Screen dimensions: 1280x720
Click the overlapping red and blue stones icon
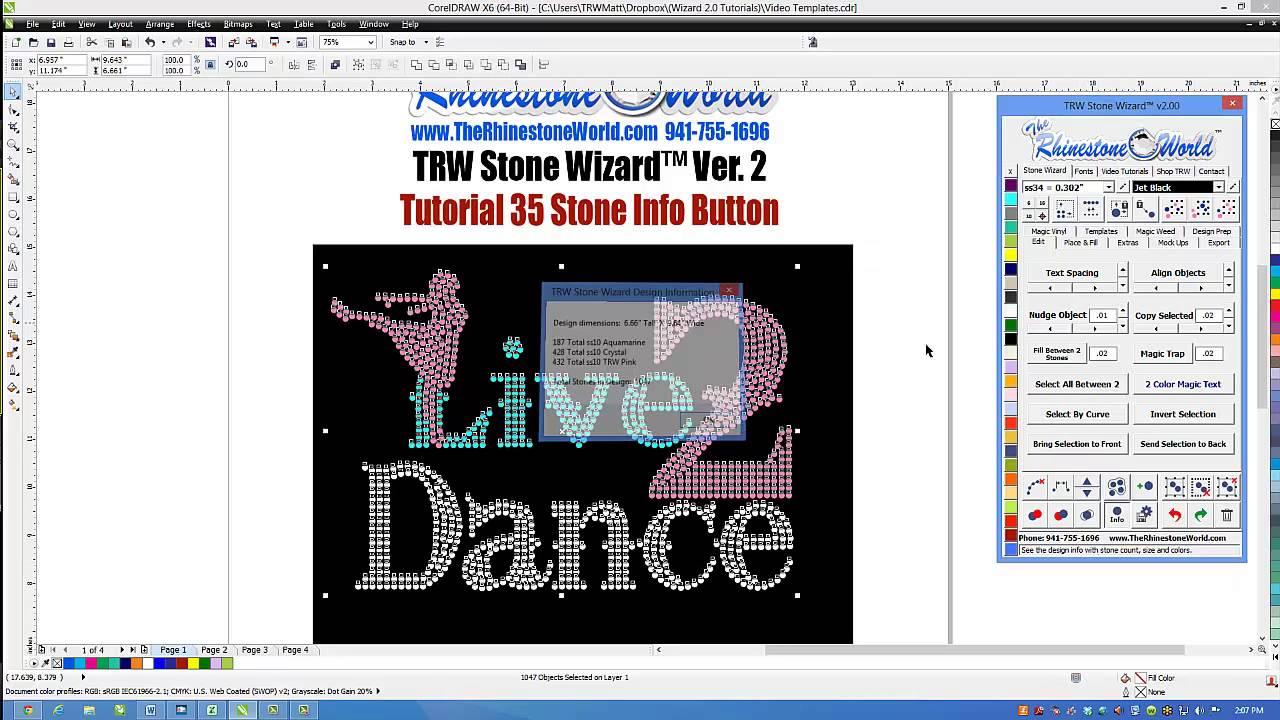point(1061,515)
